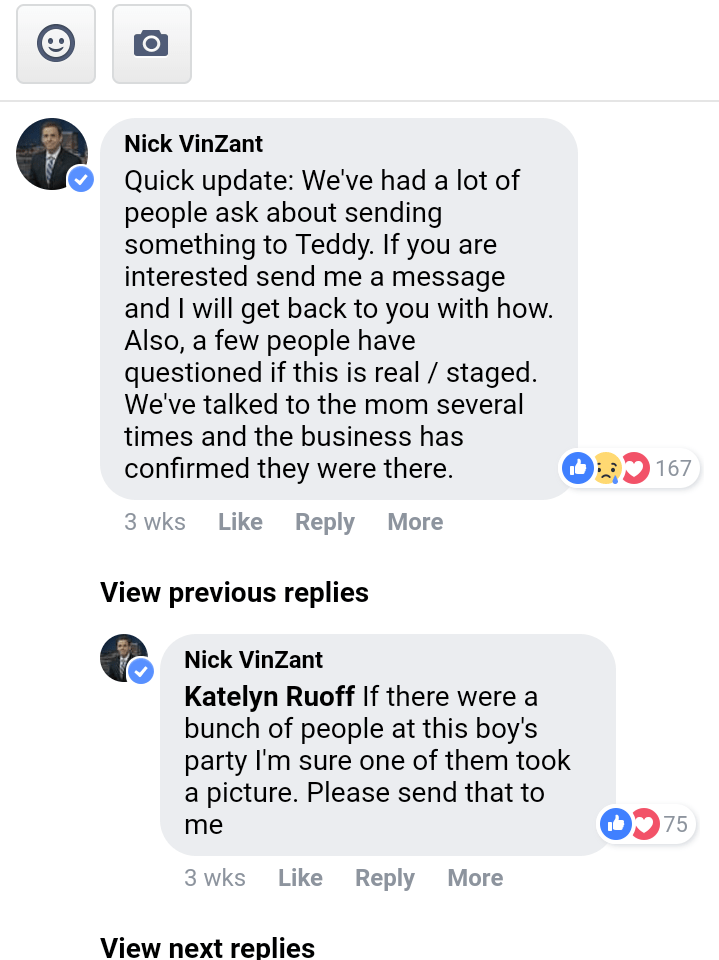
Task: Click the camera icon to attach photo
Action: coord(151,43)
